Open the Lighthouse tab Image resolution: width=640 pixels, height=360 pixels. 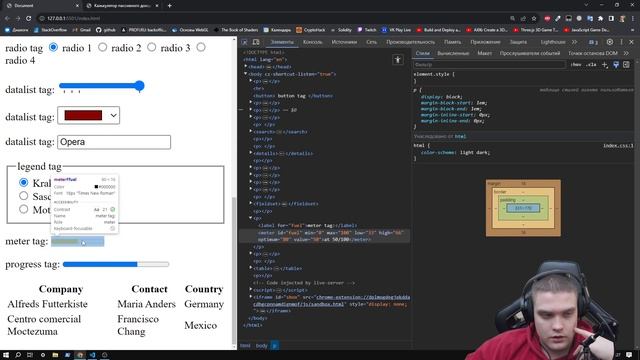point(553,42)
